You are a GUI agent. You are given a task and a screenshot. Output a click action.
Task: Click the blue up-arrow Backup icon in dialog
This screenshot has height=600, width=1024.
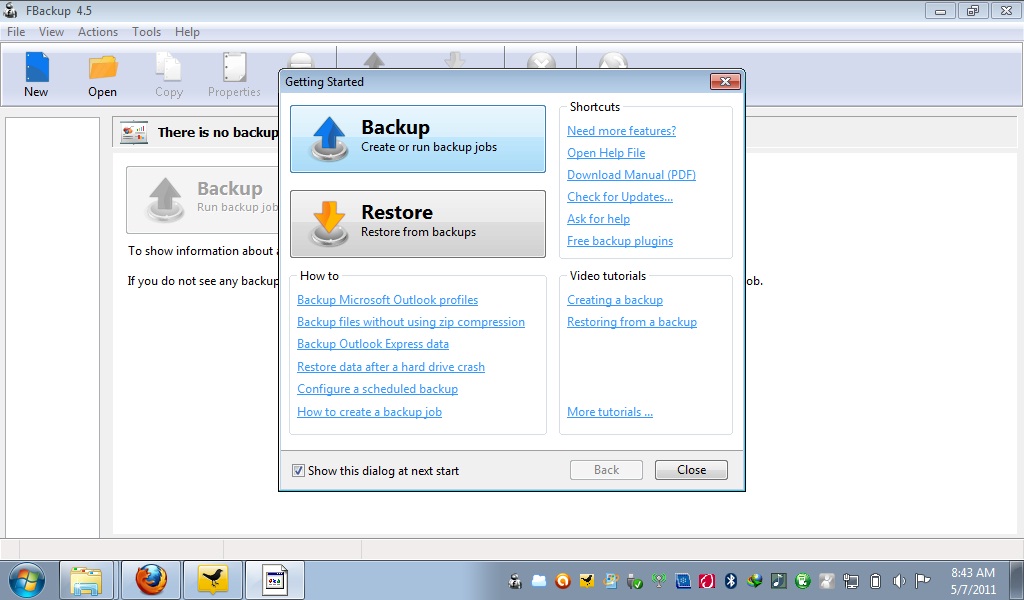click(x=329, y=138)
